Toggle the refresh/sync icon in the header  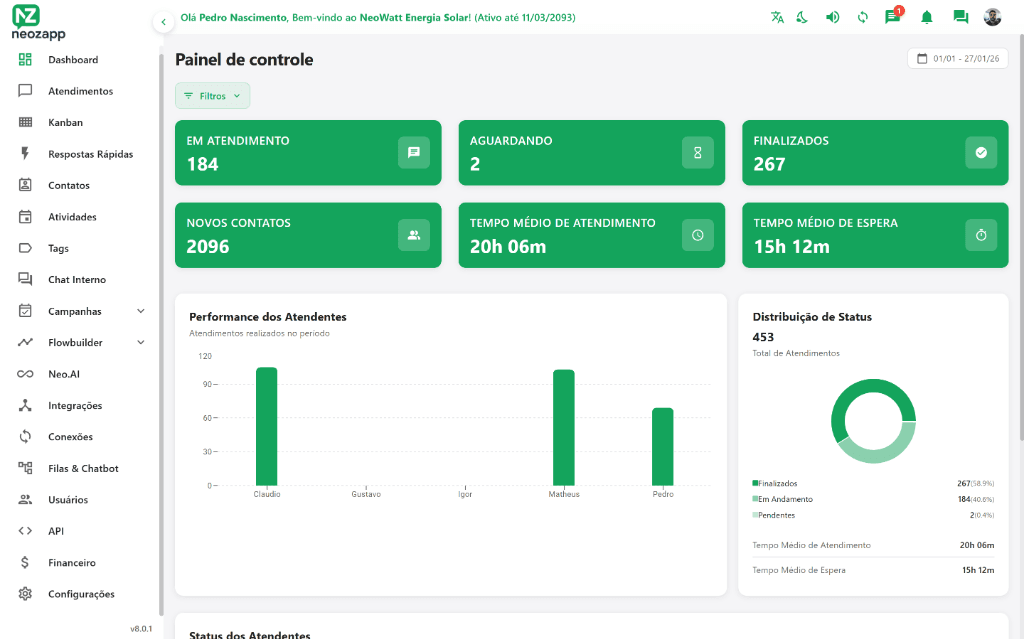click(862, 17)
